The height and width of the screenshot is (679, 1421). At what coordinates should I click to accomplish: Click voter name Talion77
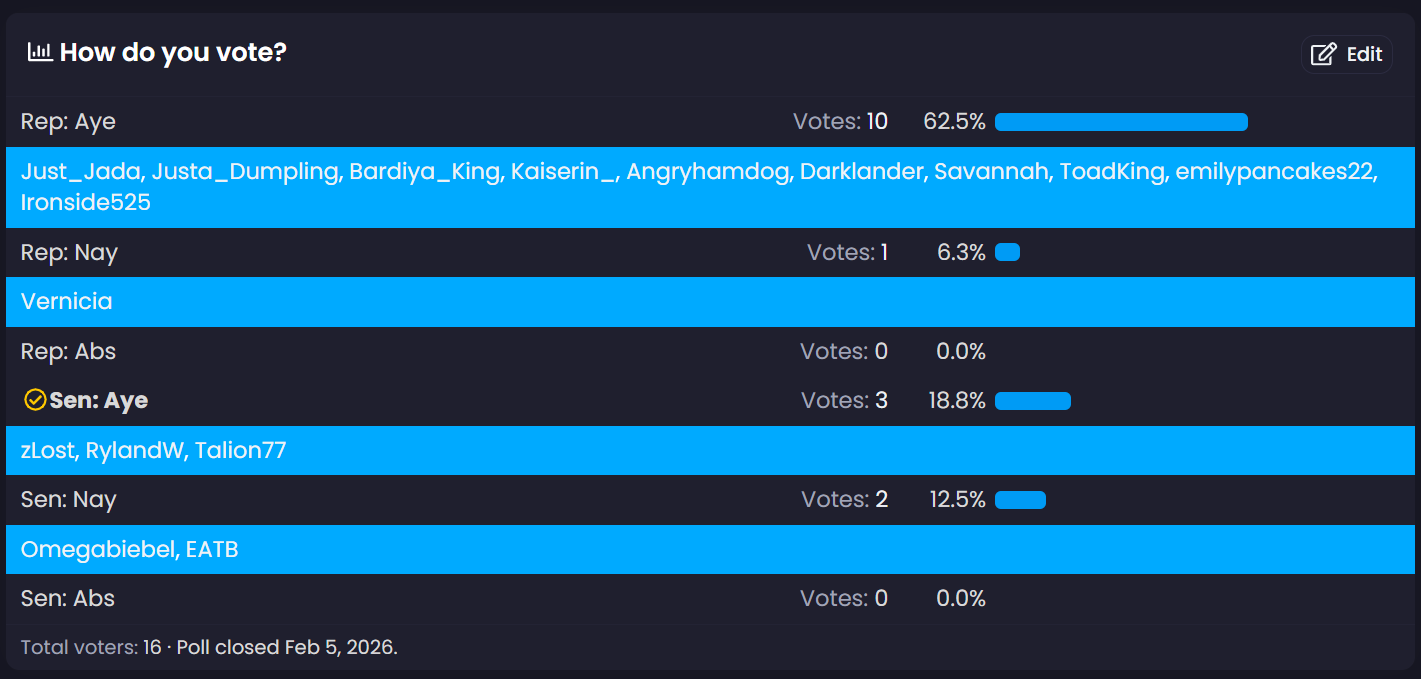[x=241, y=451]
